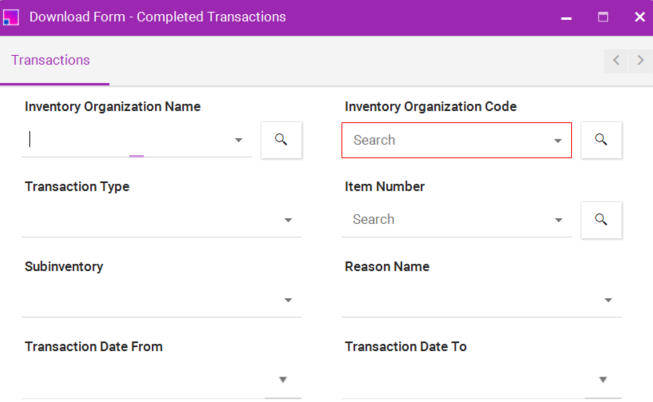Minimize the Download Form window
The image size is (653, 402).
pos(566,17)
